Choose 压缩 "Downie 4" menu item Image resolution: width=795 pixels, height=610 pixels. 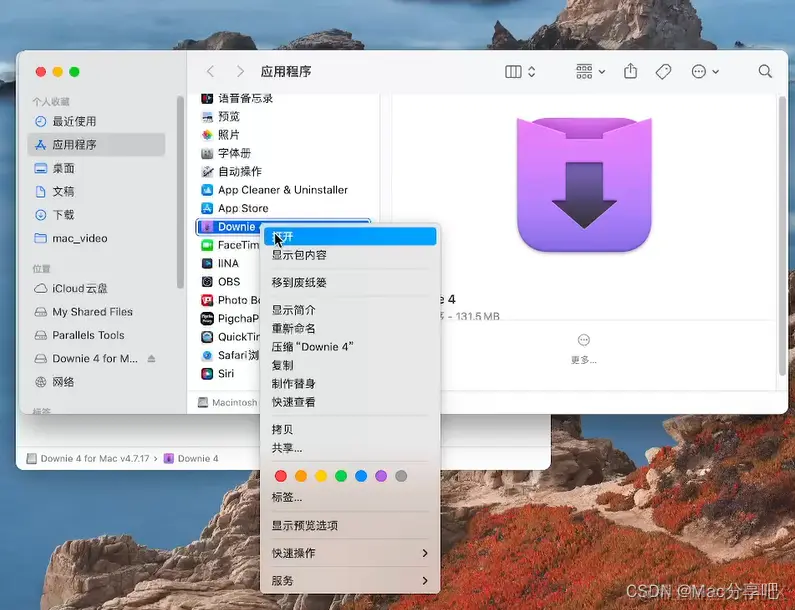(x=350, y=347)
